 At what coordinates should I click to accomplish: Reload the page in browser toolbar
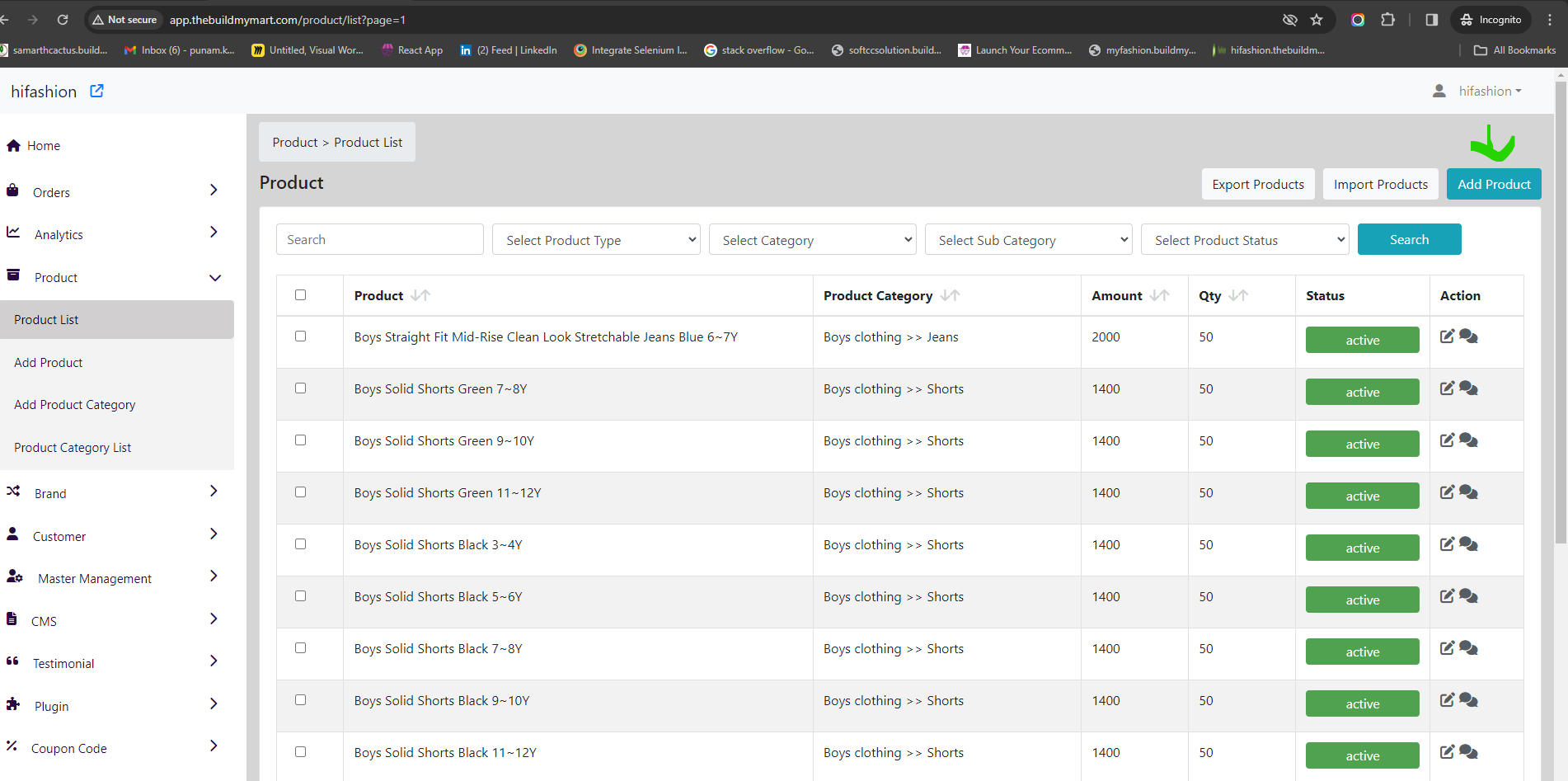(x=63, y=20)
